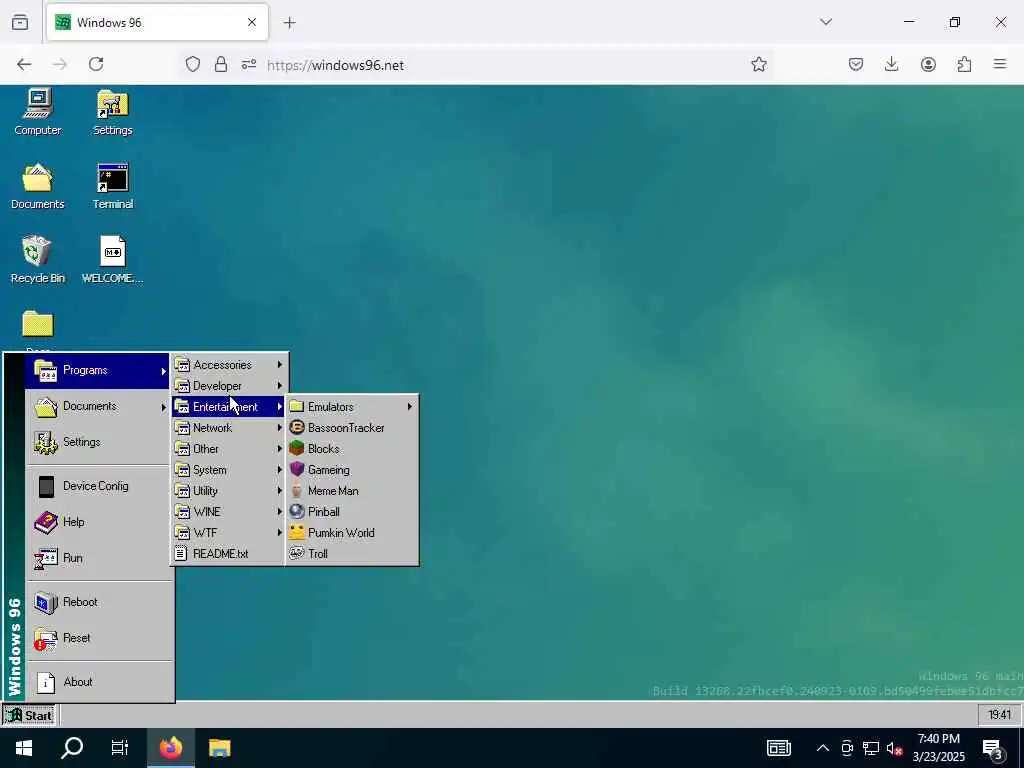This screenshot has width=1024, height=768.
Task: Open the Troll program
Action: click(x=352, y=553)
